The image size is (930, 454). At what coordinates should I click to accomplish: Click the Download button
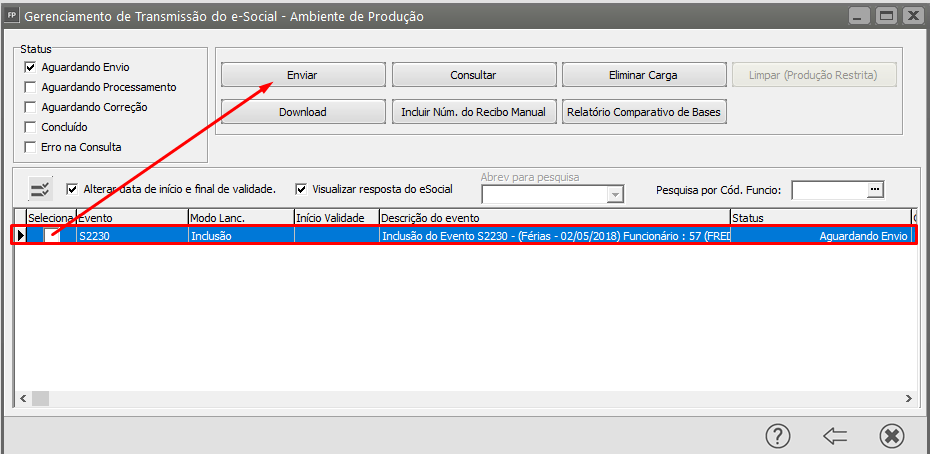click(302, 112)
